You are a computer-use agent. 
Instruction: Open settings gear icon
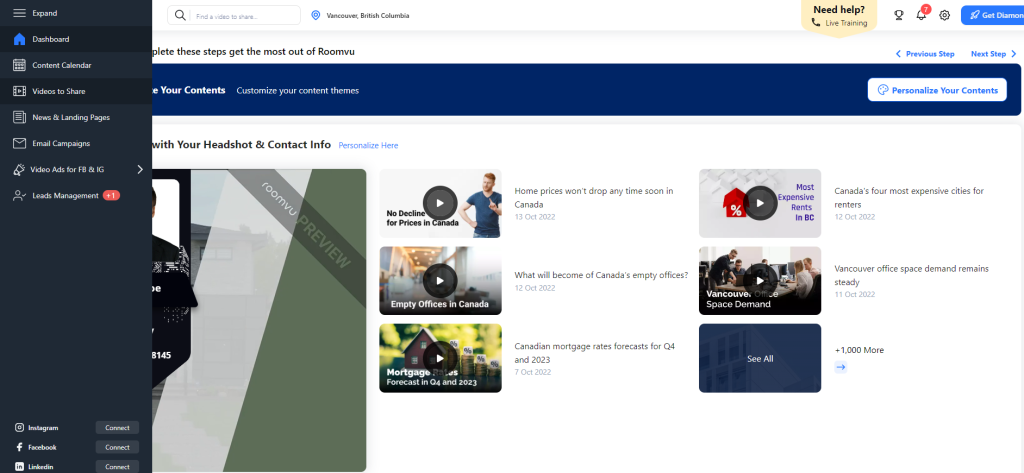[944, 15]
